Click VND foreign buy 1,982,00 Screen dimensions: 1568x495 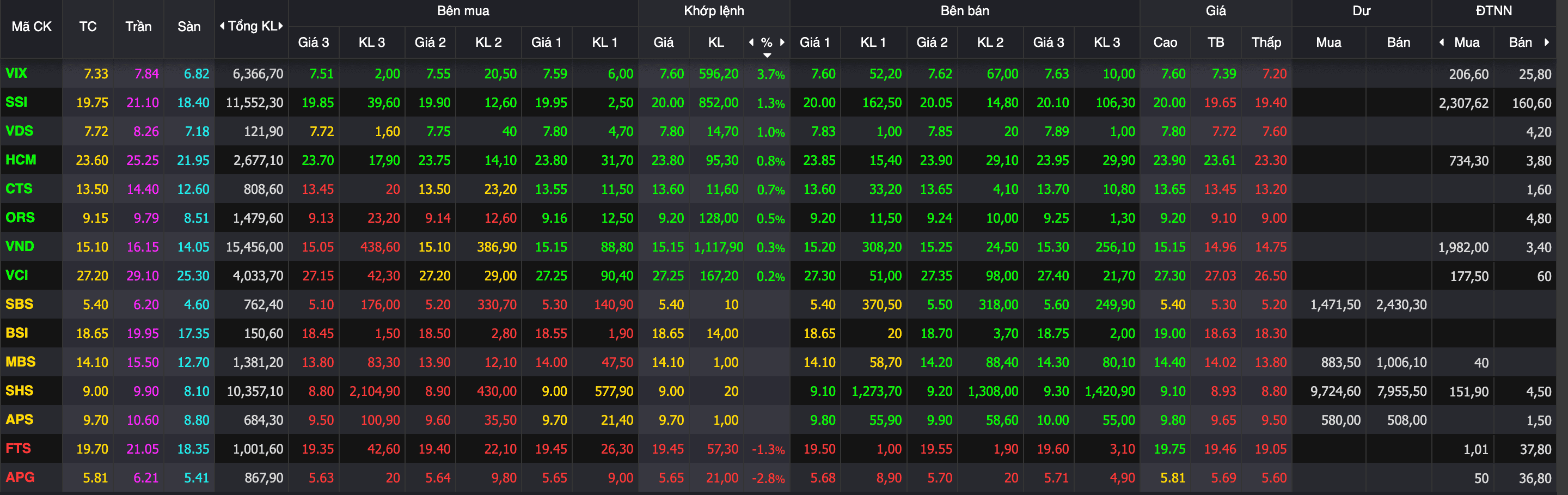(1463, 247)
